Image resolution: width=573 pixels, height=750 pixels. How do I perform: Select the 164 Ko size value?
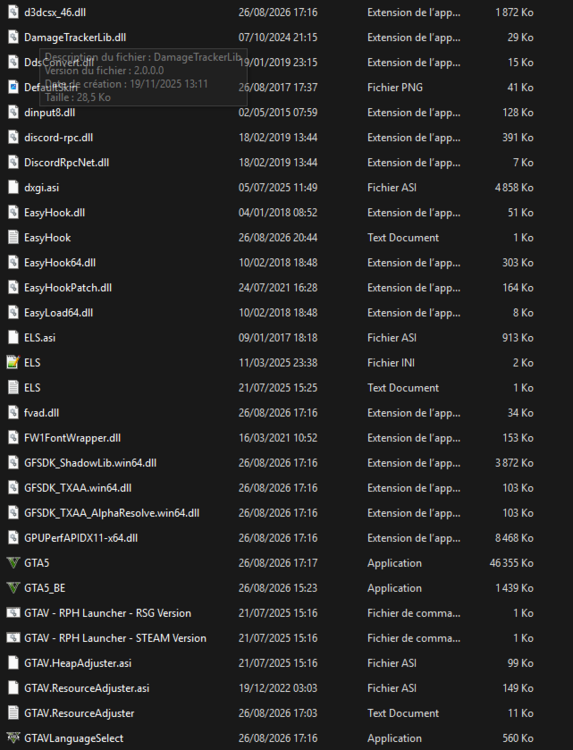[518, 287]
